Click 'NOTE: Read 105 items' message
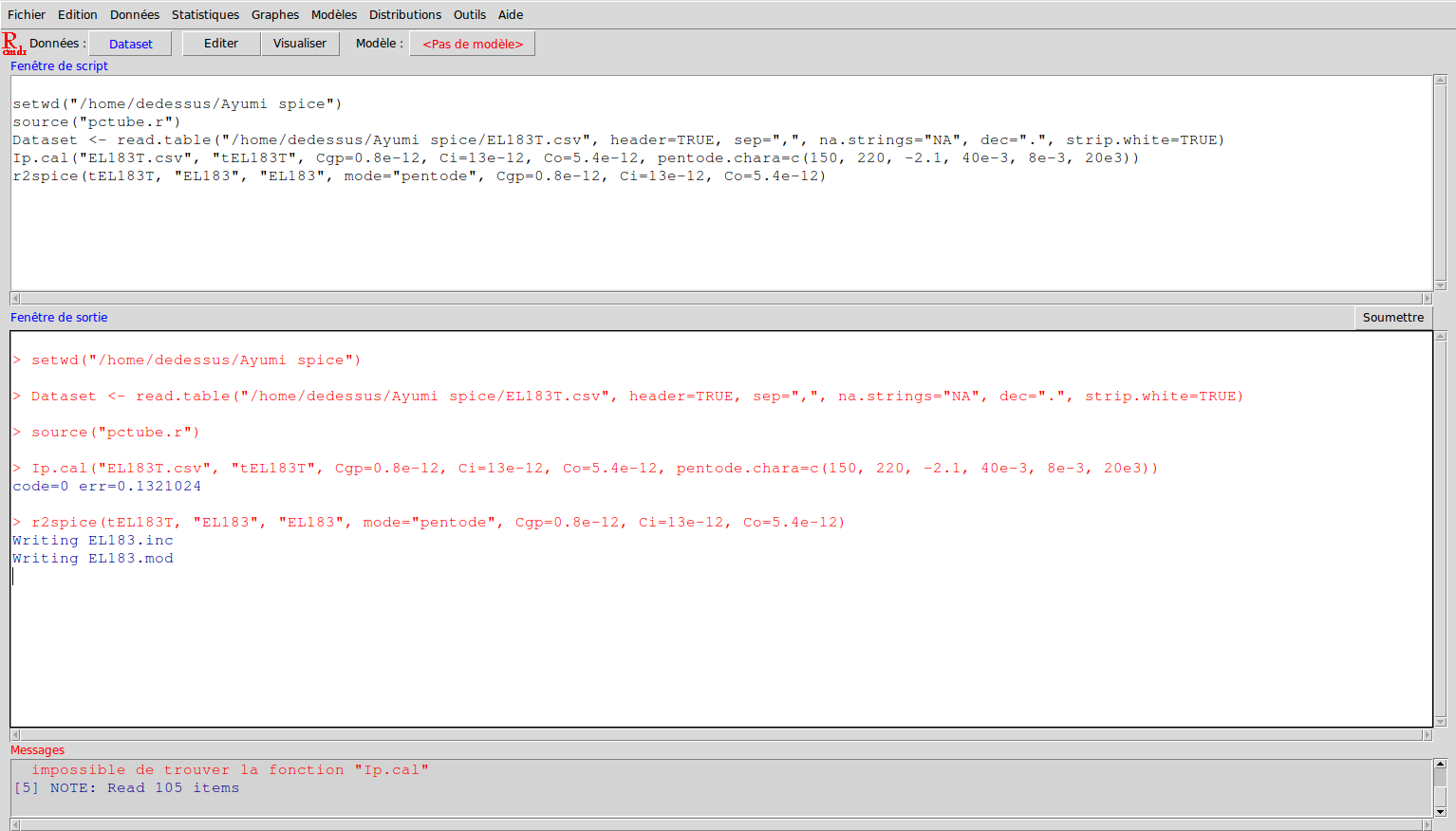This screenshot has height=831, width=1456. pos(126,787)
